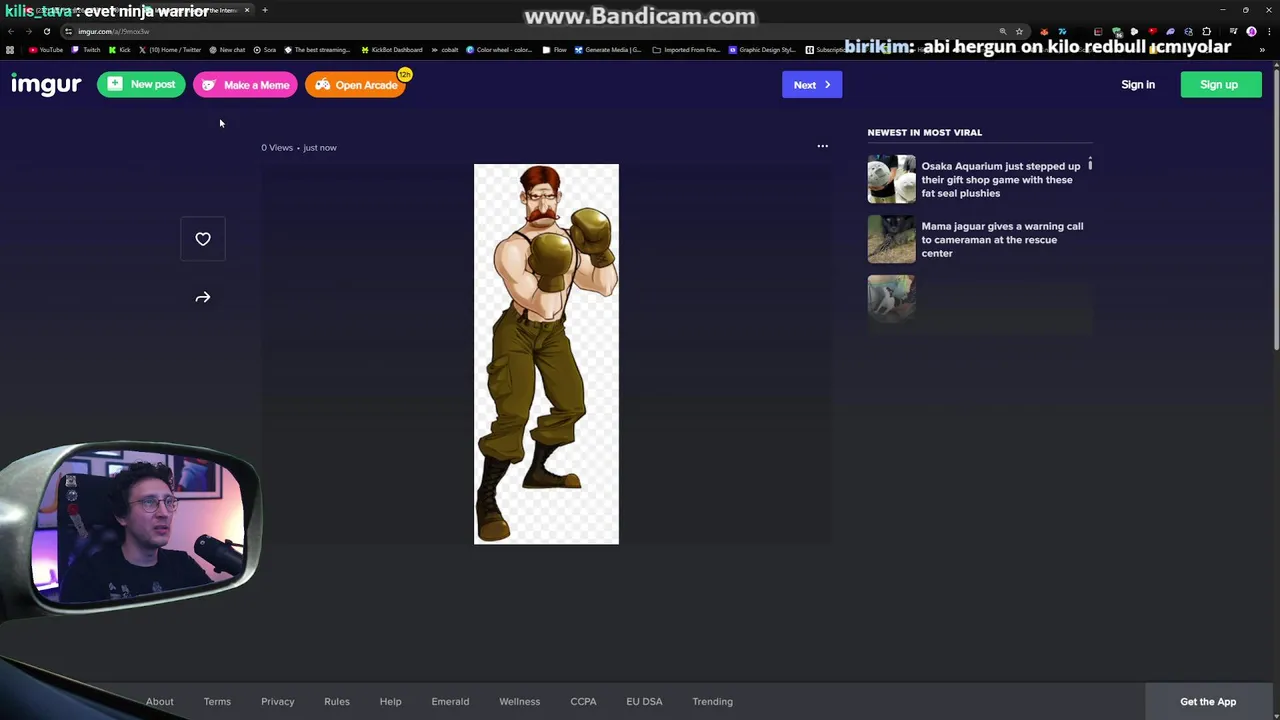Open the Sora bookmark
Image resolution: width=1280 pixels, height=720 pixels.
pos(265,49)
